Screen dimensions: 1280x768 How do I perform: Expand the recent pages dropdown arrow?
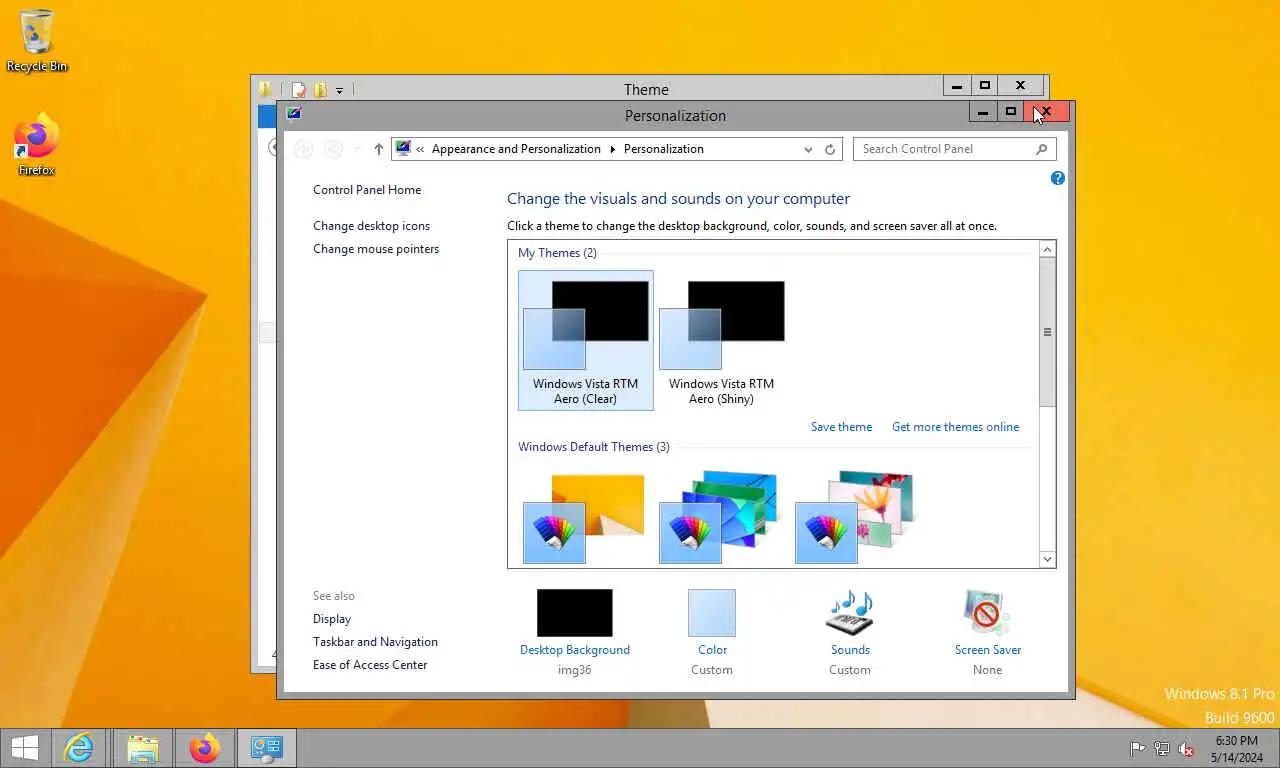coord(357,149)
